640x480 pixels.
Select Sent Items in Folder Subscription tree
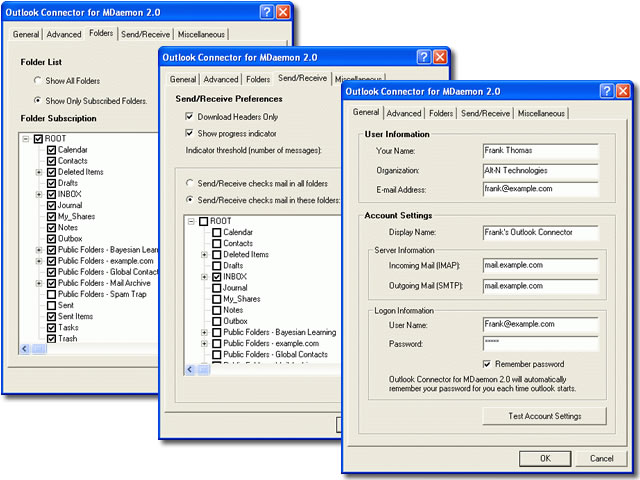tap(75, 316)
